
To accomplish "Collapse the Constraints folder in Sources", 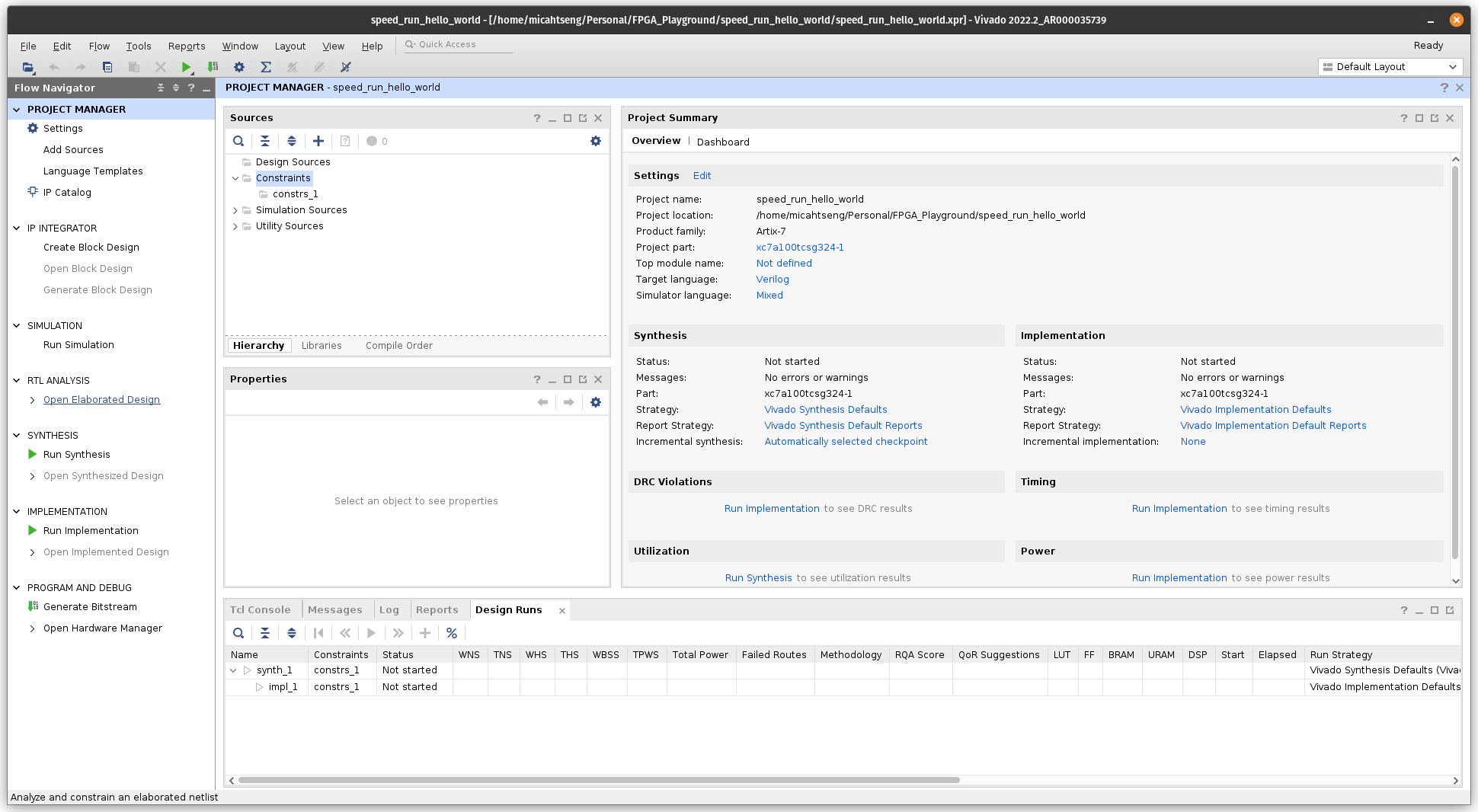I will click(235, 178).
